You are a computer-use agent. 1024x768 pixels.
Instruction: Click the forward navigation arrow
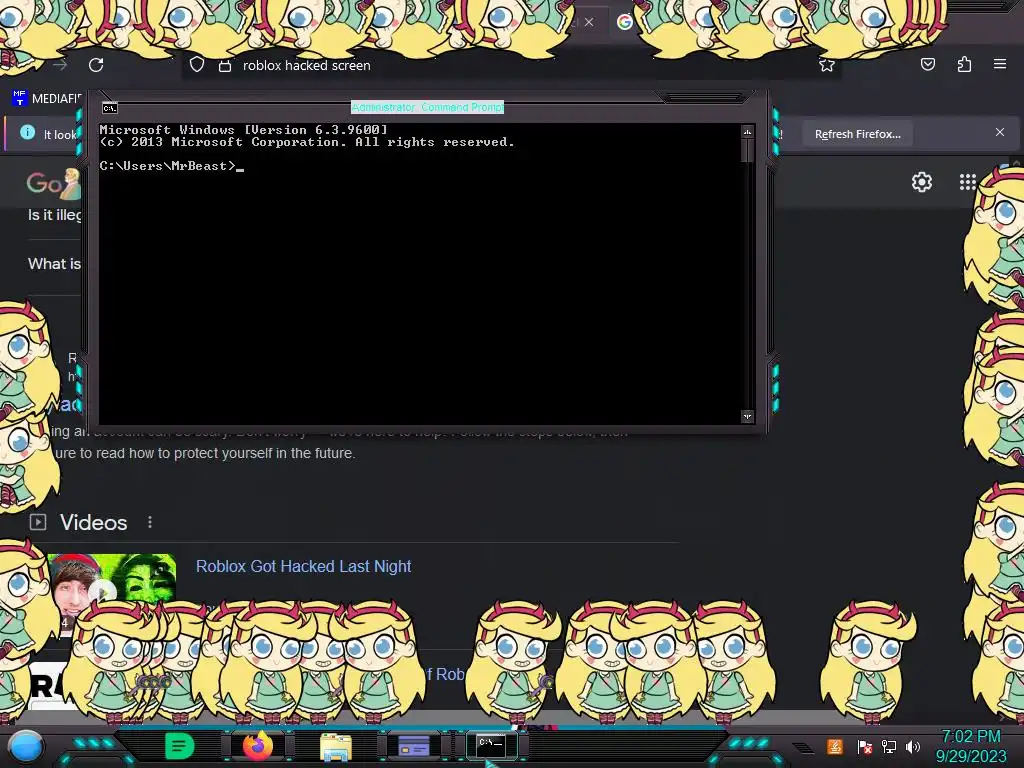tap(60, 65)
